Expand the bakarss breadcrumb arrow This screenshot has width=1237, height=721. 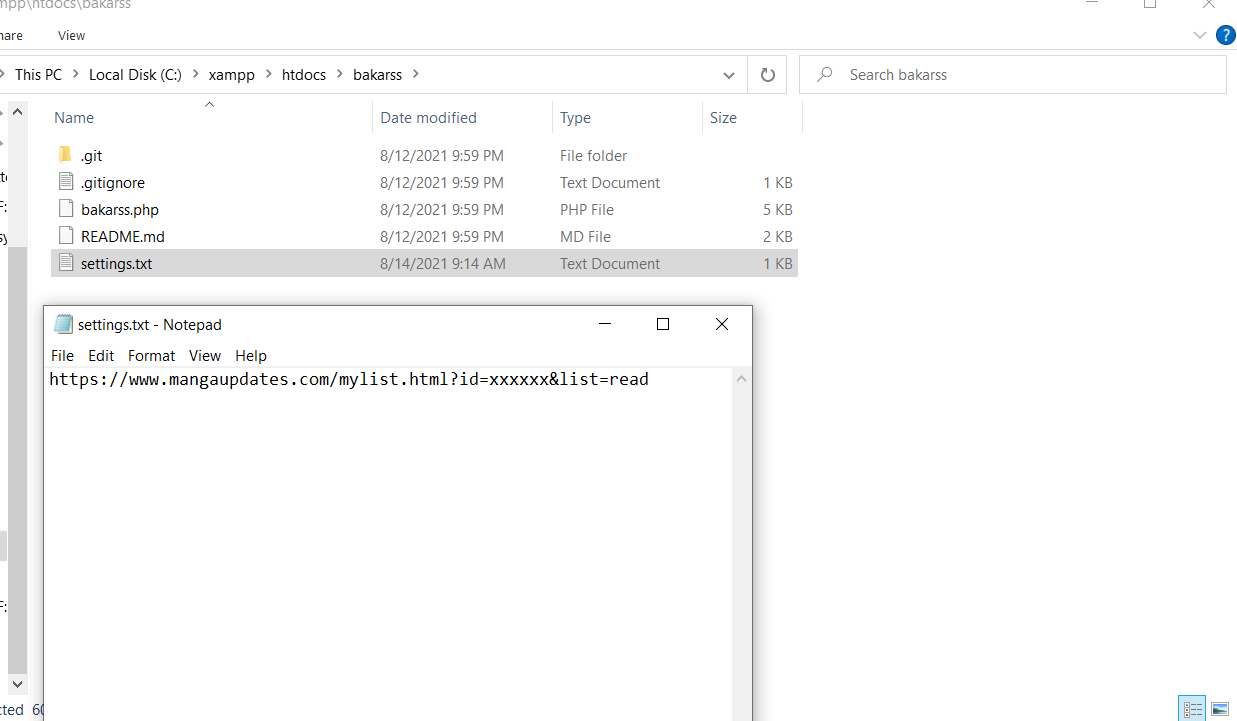pos(416,74)
